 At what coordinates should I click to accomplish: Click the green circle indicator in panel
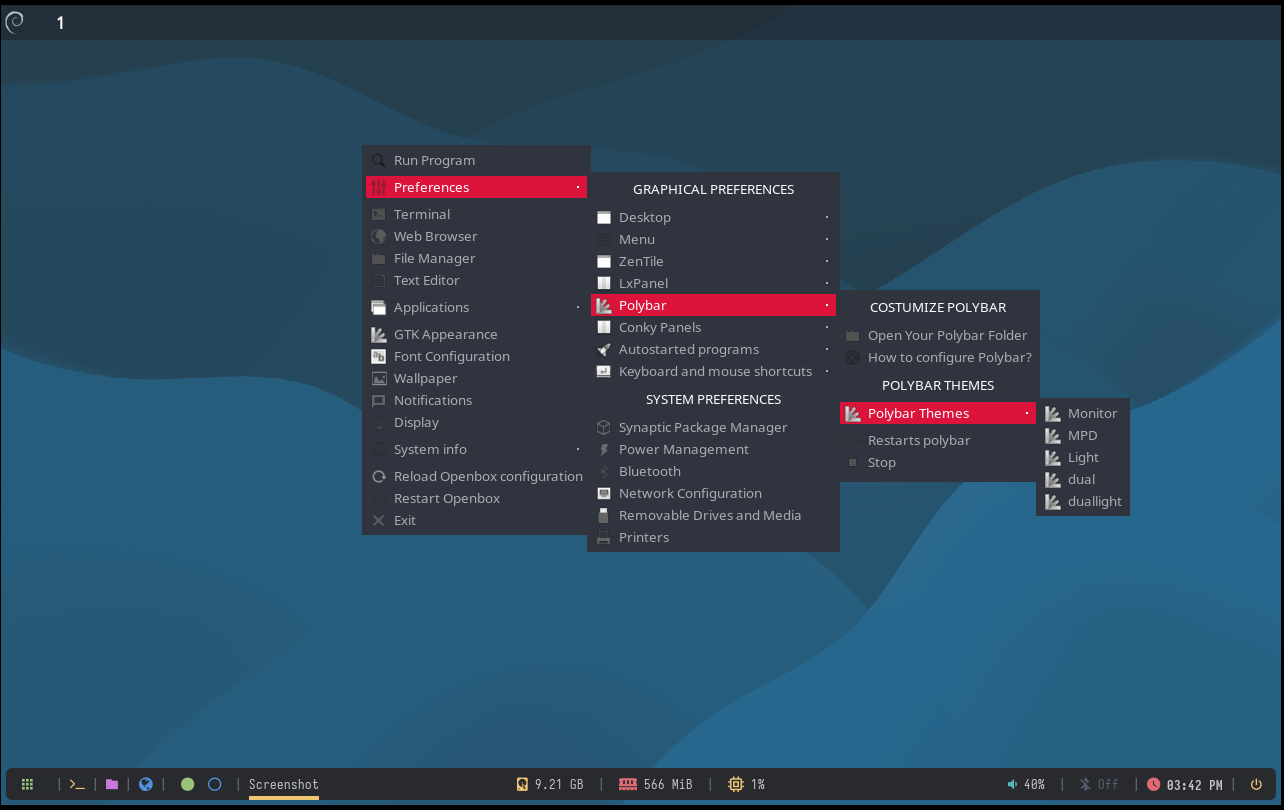187,785
